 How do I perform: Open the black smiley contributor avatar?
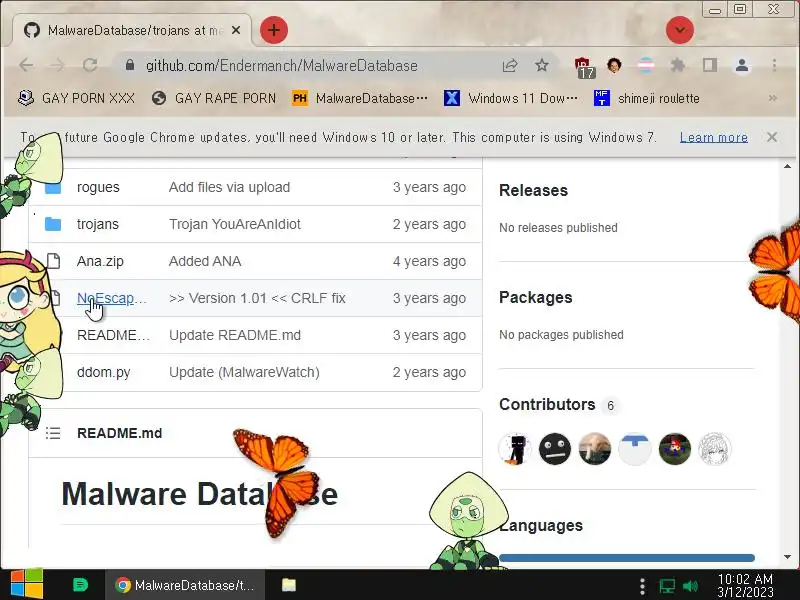(555, 449)
